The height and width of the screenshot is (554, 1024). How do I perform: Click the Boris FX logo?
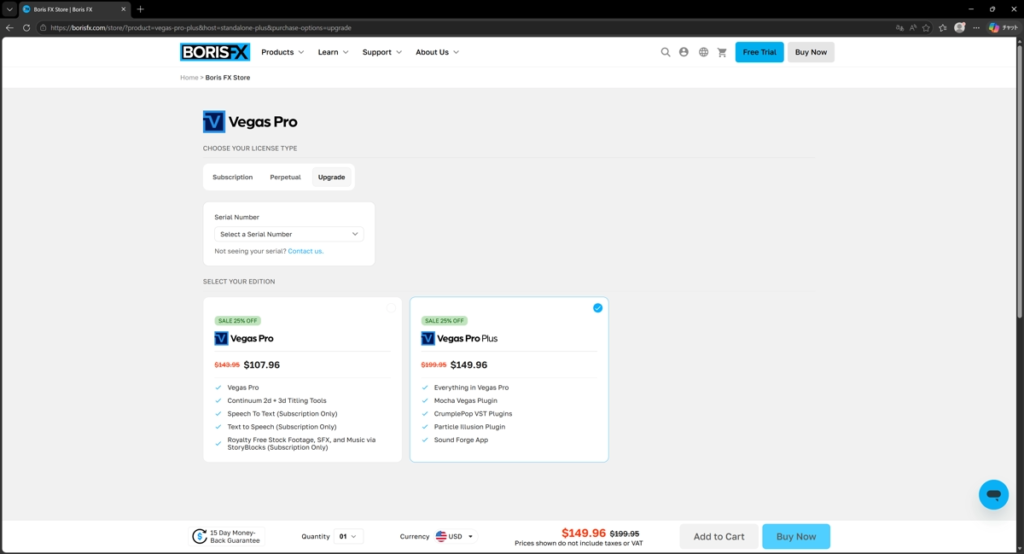point(215,52)
